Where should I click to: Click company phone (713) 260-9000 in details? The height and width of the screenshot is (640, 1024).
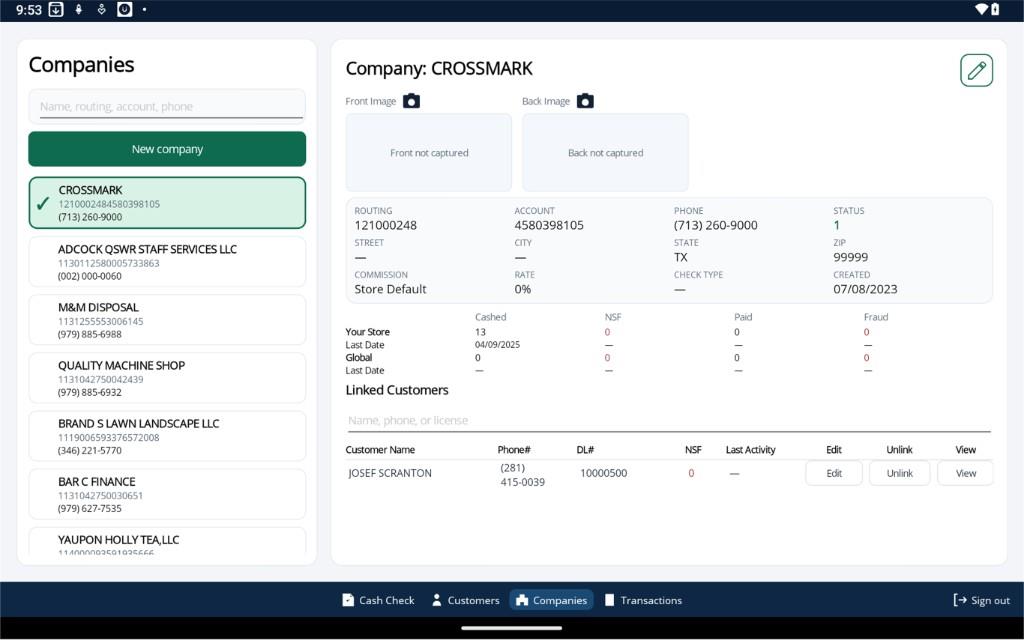click(x=716, y=225)
